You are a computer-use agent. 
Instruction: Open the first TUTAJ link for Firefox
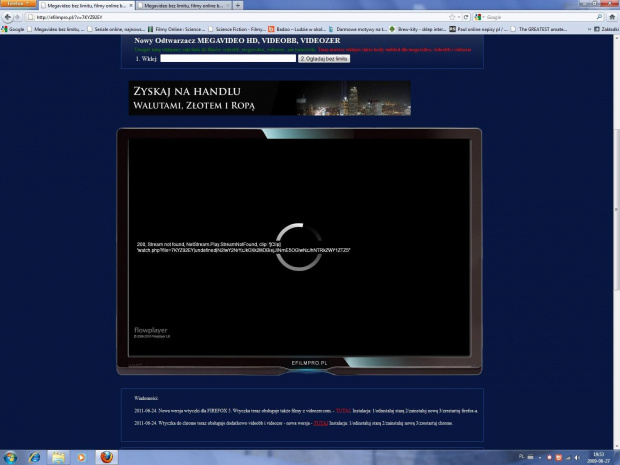coord(343,411)
